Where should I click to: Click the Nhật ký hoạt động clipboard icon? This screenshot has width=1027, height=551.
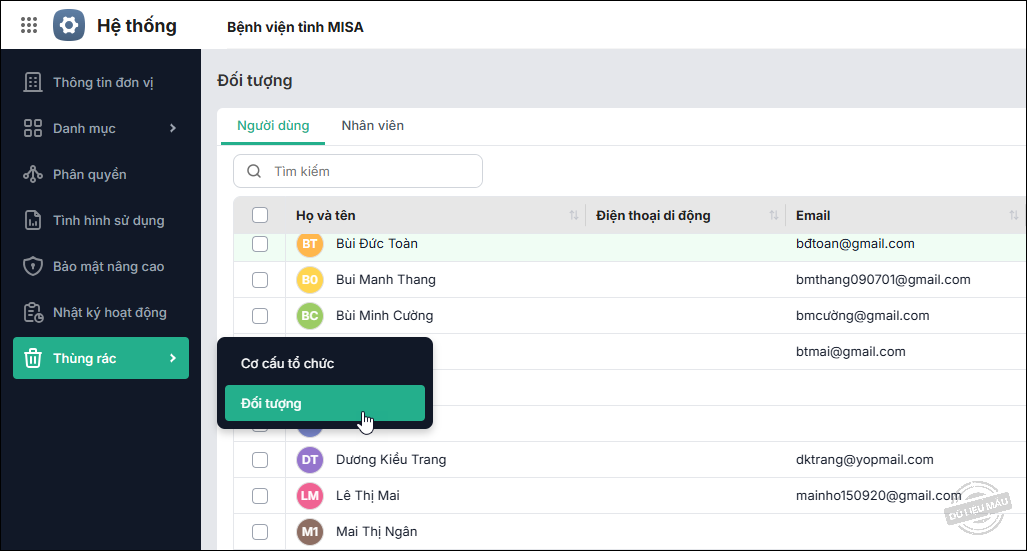(33, 312)
